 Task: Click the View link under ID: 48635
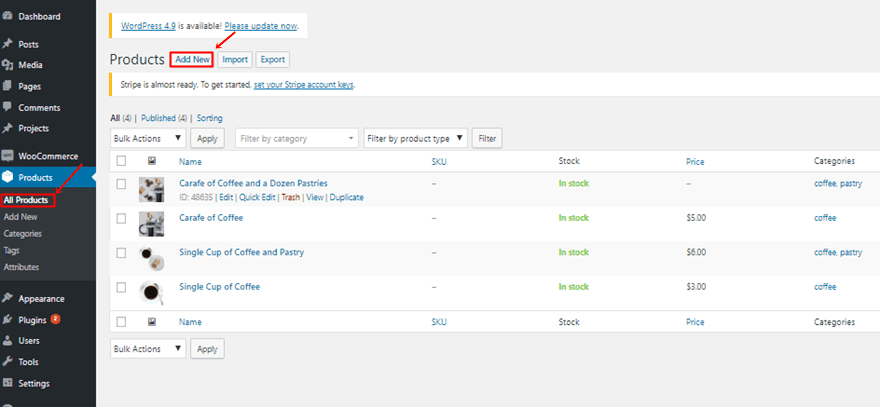pyautogui.click(x=315, y=198)
